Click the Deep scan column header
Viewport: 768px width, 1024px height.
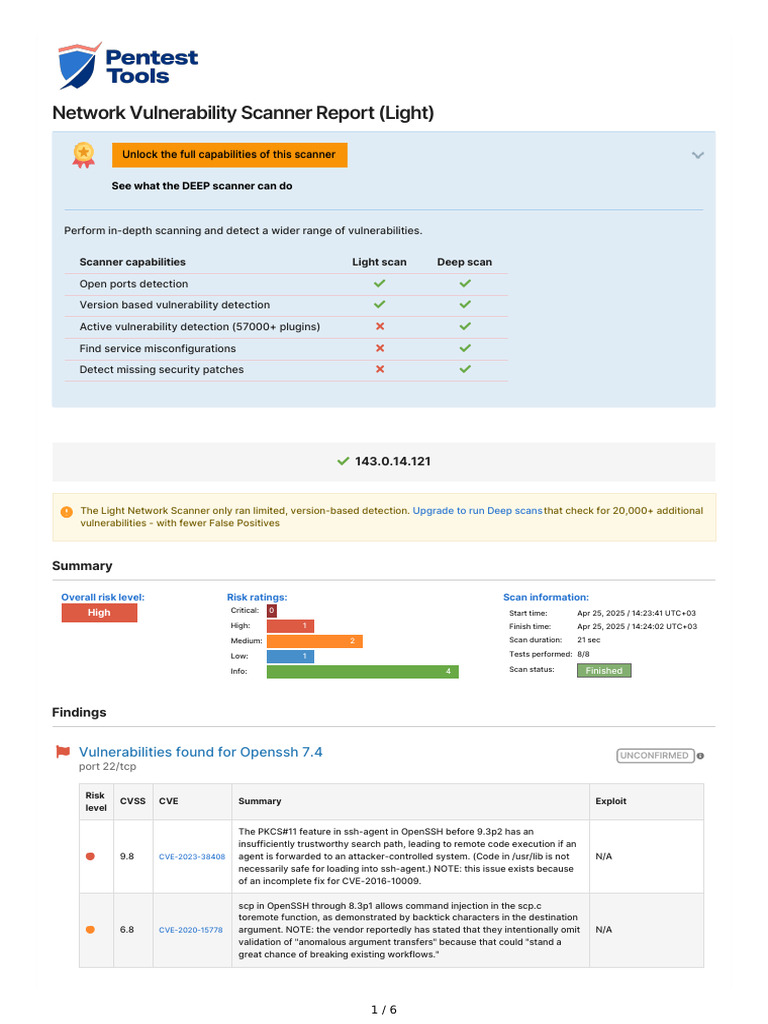pyautogui.click(x=464, y=262)
